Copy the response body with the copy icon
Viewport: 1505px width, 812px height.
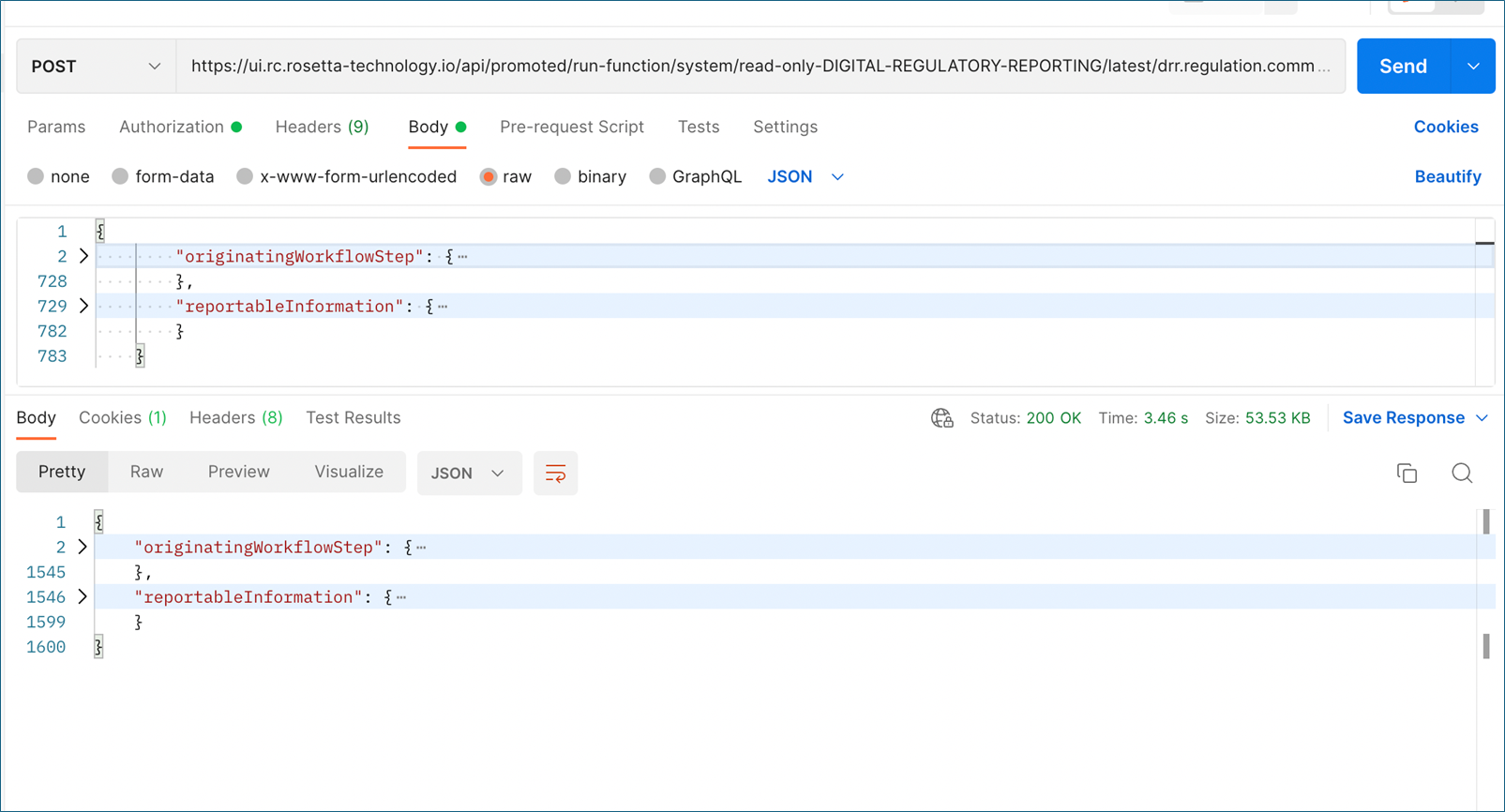(1407, 474)
